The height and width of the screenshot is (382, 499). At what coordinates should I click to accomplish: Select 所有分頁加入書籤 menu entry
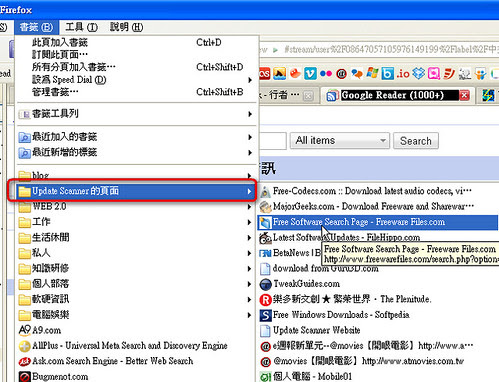[x=137, y=67]
